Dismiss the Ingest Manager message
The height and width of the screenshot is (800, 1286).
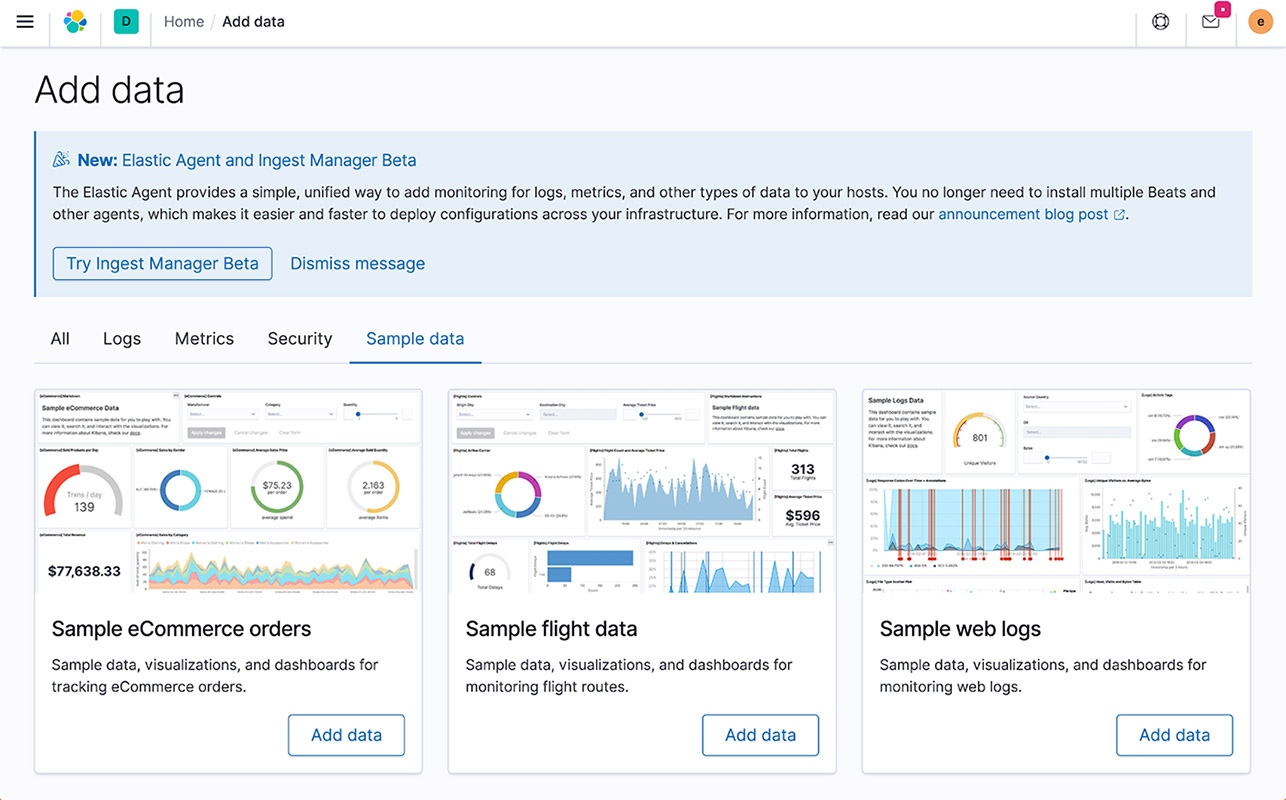357,263
